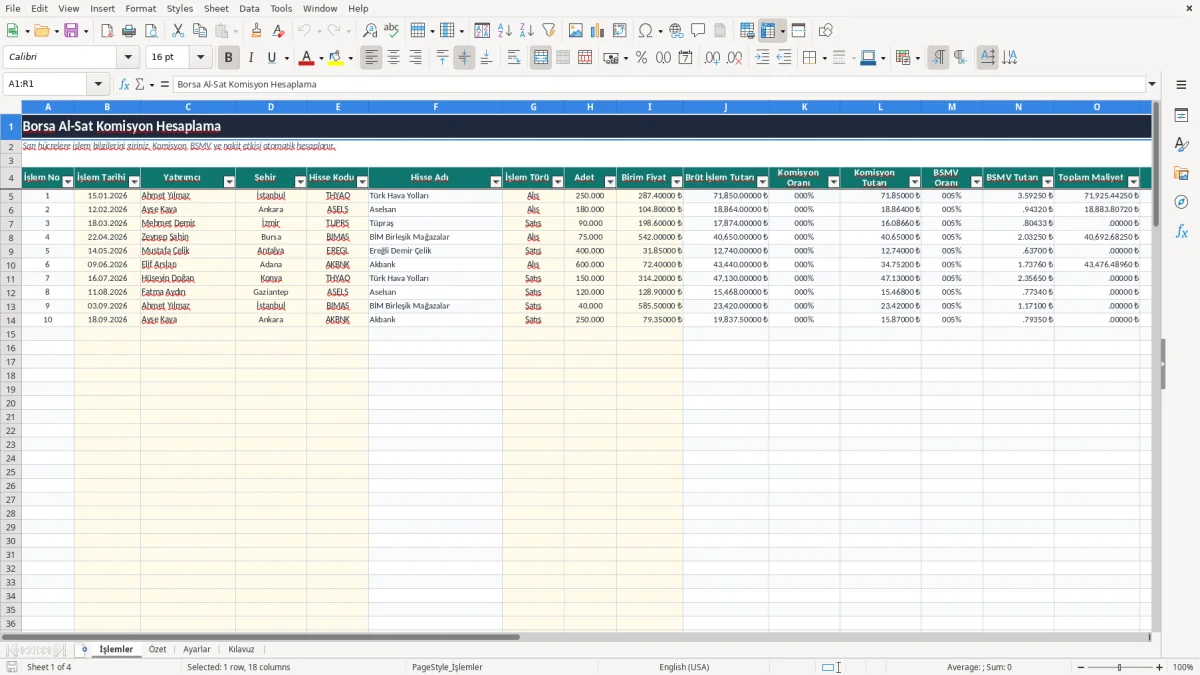1200x675 pixels.
Task: Click Clear Direct Formatting icon
Action: tap(279, 31)
